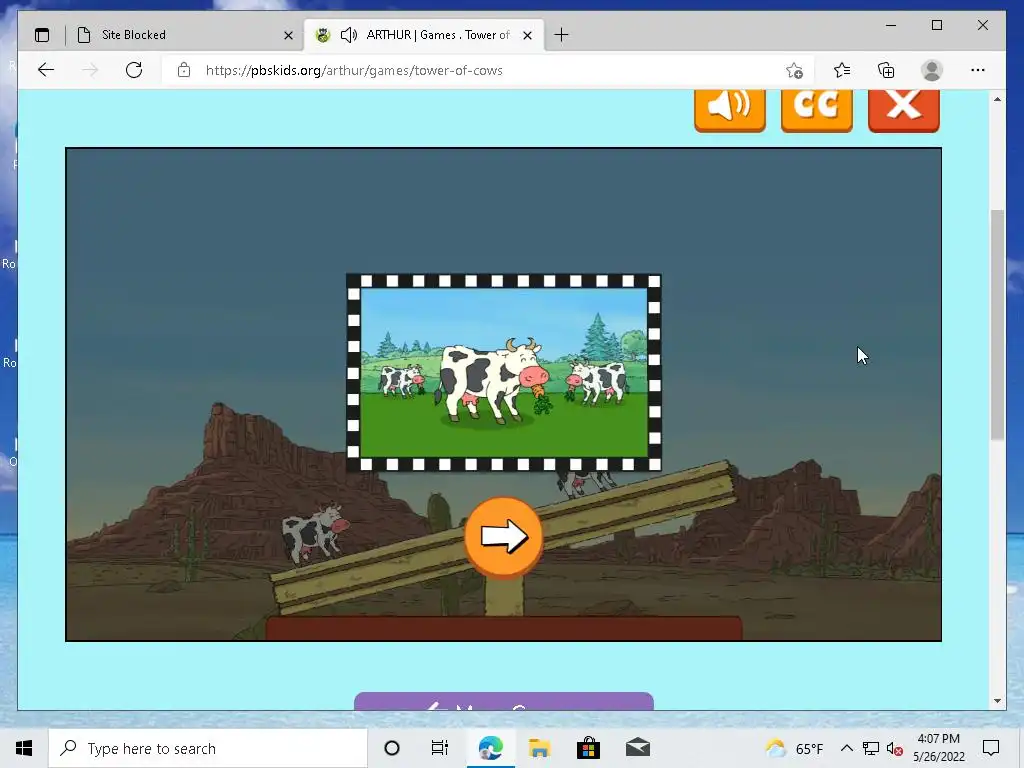Click the Microsoft Edge taskbar icon

tap(490, 748)
